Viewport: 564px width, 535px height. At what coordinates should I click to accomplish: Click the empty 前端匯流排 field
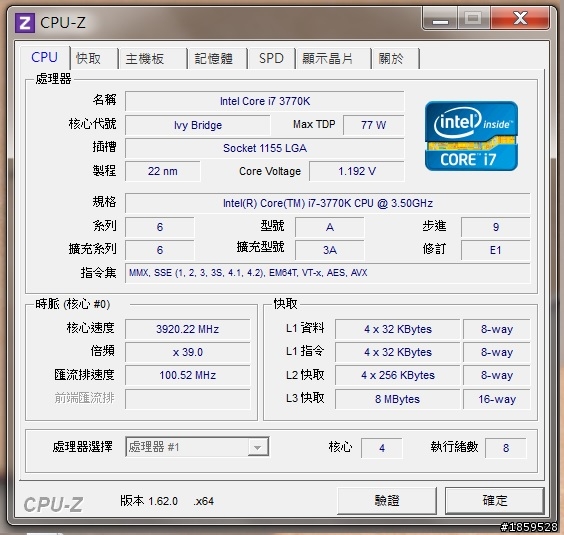click(187, 399)
